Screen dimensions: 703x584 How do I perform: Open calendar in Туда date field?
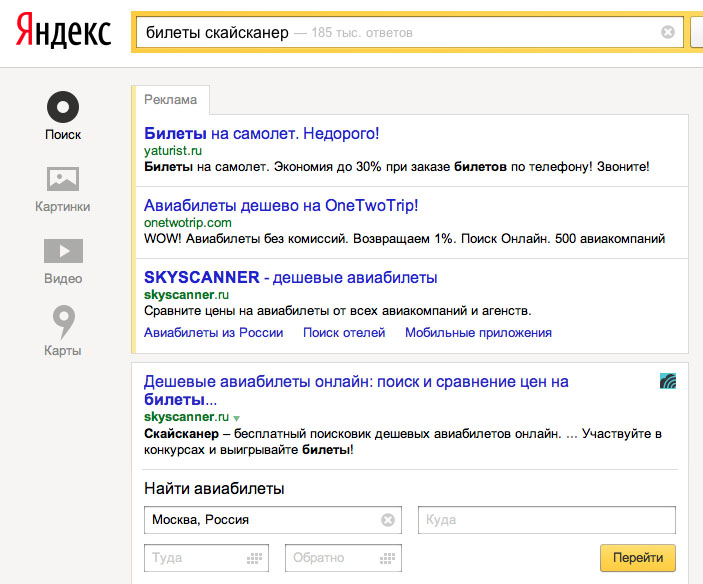pos(255,558)
